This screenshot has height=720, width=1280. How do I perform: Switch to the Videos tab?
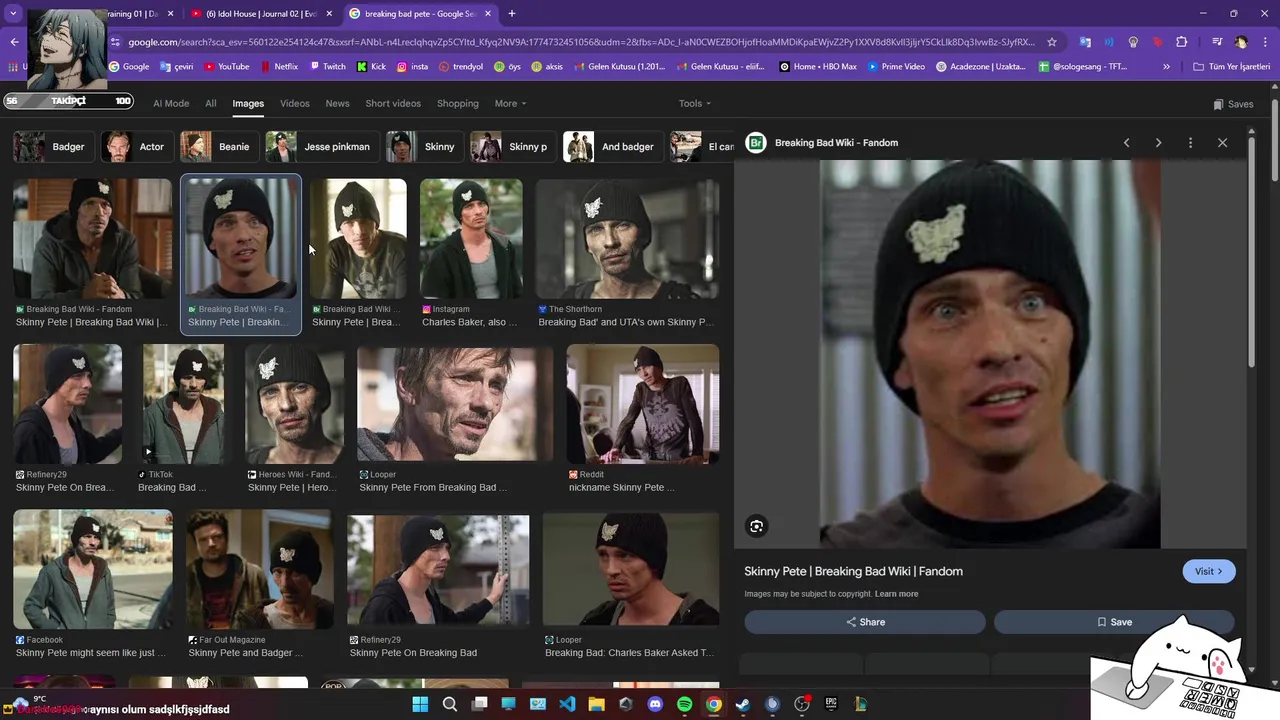tap(295, 103)
